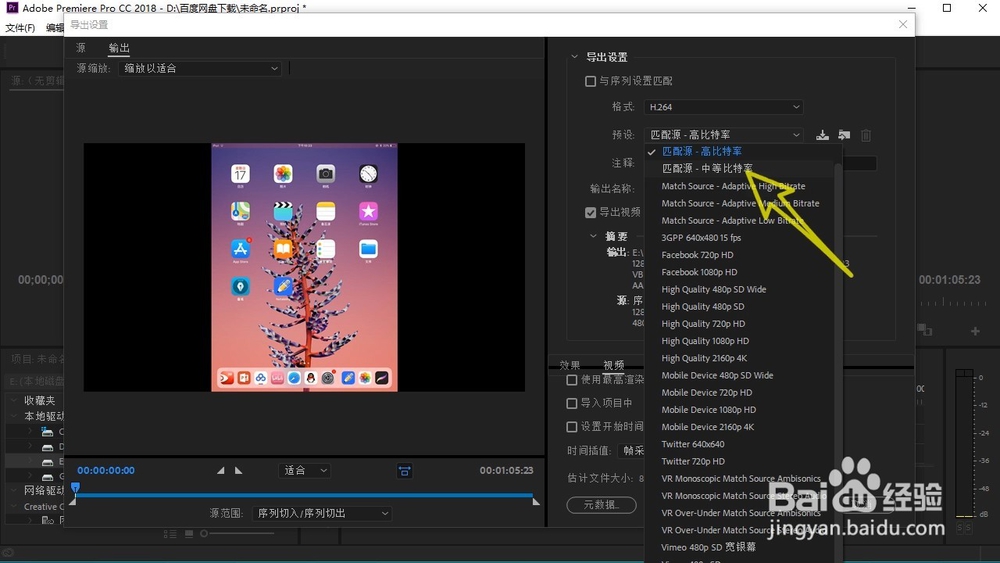
Task: Open the 源范围 序列切入/序列切出 dropdown
Action: [322, 513]
